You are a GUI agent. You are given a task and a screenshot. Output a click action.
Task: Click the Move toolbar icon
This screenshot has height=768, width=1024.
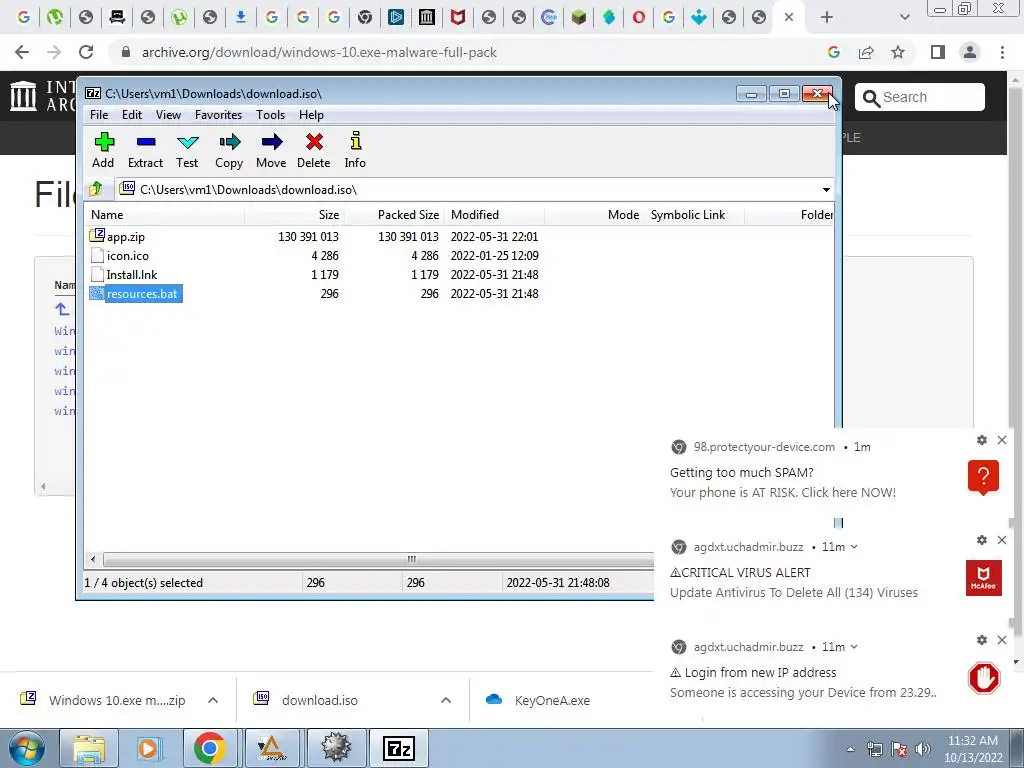tap(271, 150)
